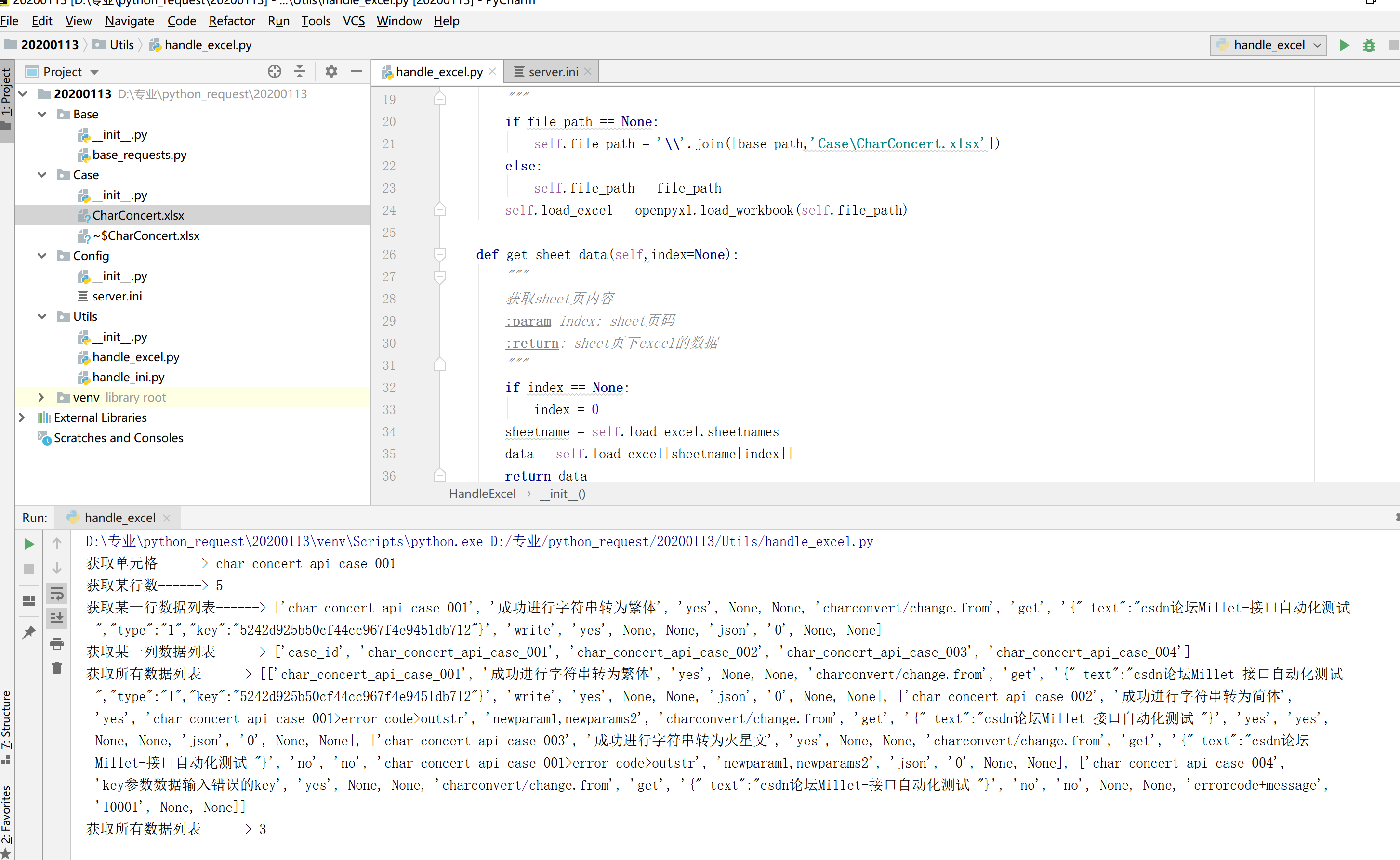
Task: Rerun handle_excel in Run panel
Action: pos(29,544)
